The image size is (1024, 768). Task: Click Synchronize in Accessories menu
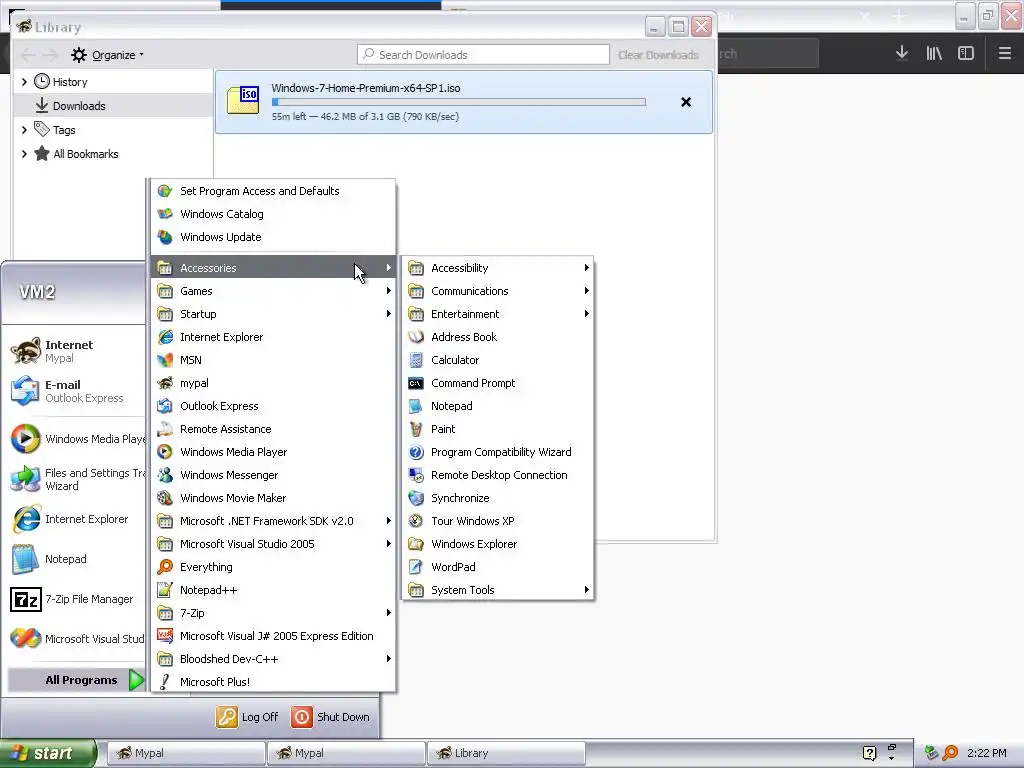point(497,498)
